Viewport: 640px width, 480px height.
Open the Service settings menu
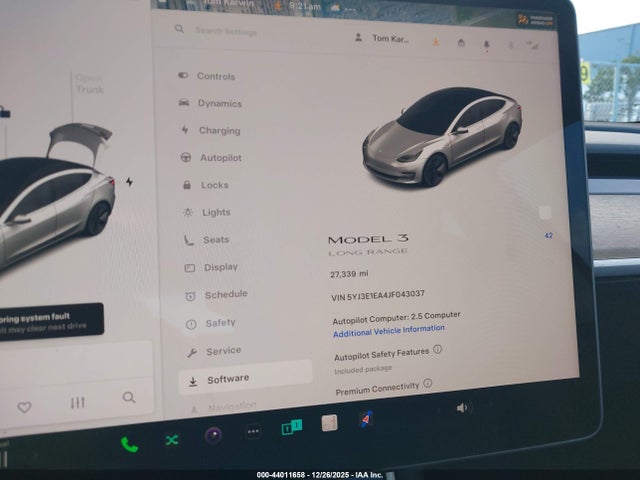click(x=214, y=351)
